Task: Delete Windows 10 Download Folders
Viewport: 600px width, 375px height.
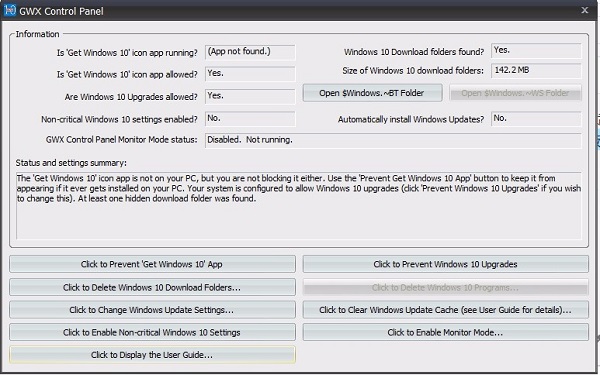Action: pos(152,287)
